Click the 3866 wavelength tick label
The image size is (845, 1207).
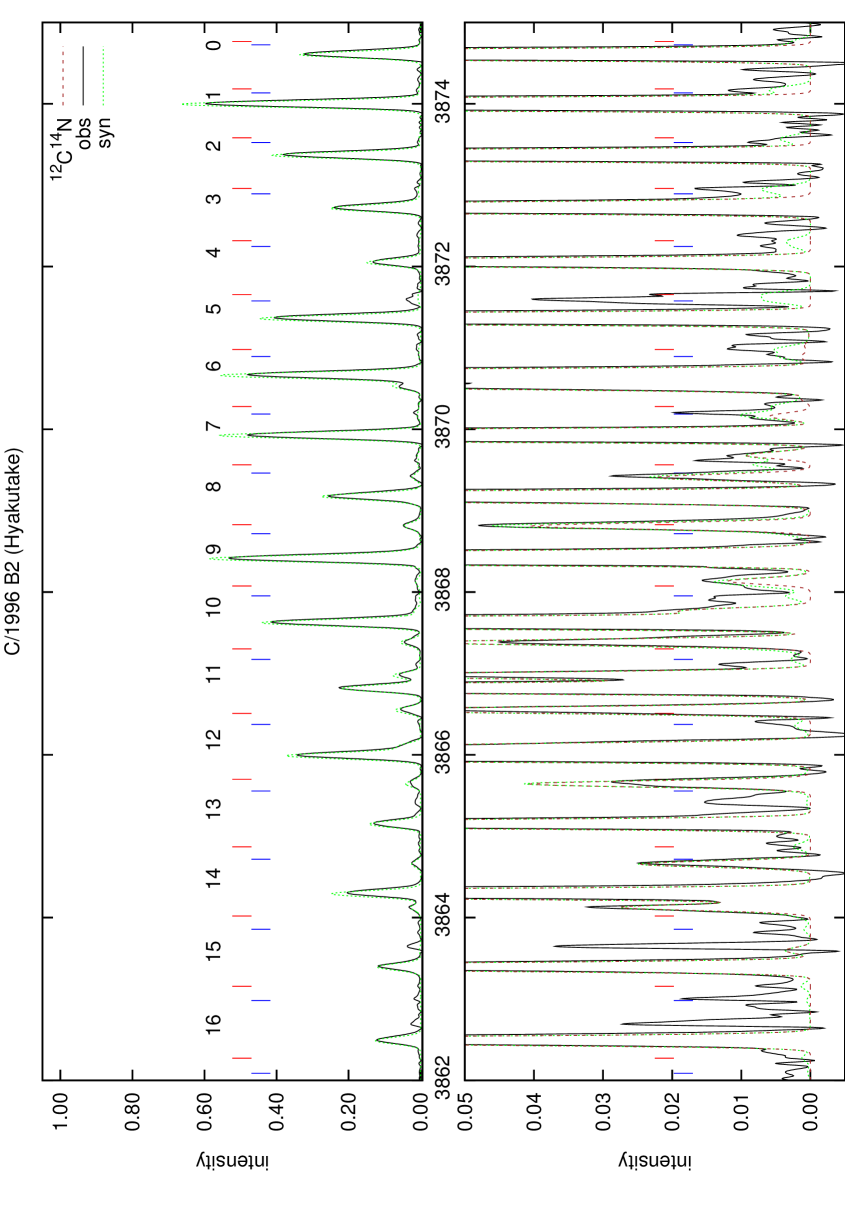pyautogui.click(x=444, y=754)
